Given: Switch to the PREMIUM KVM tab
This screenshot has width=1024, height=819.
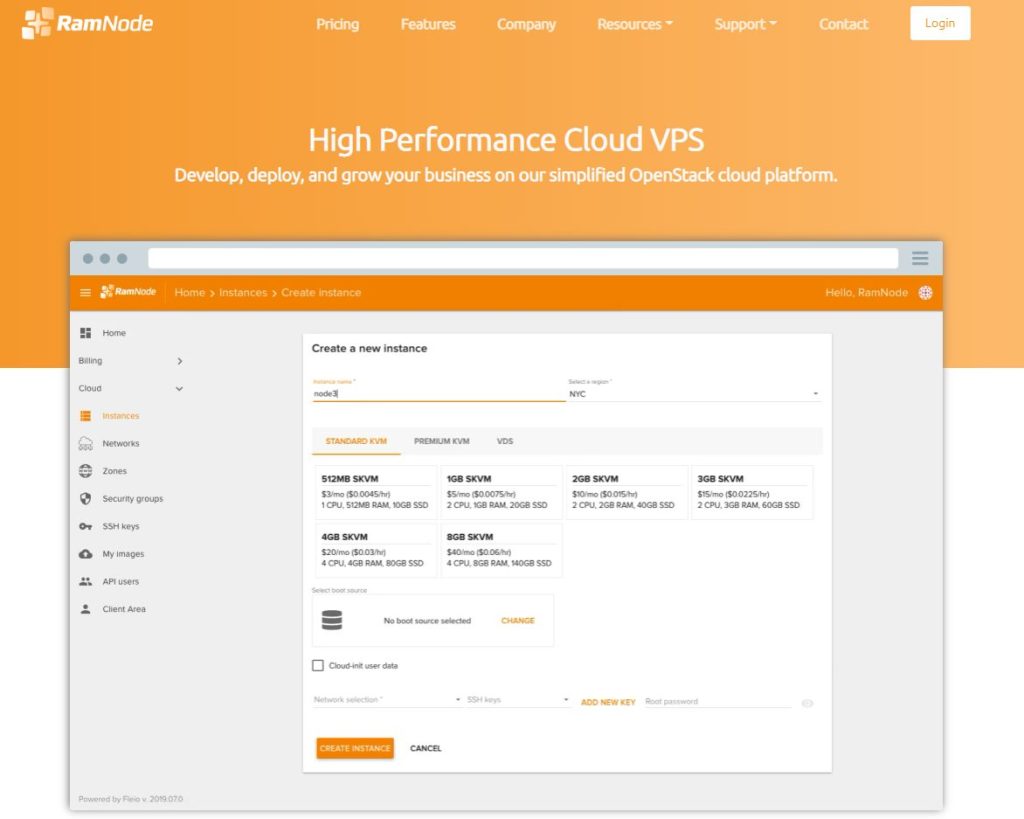Looking at the screenshot, I should point(440,440).
